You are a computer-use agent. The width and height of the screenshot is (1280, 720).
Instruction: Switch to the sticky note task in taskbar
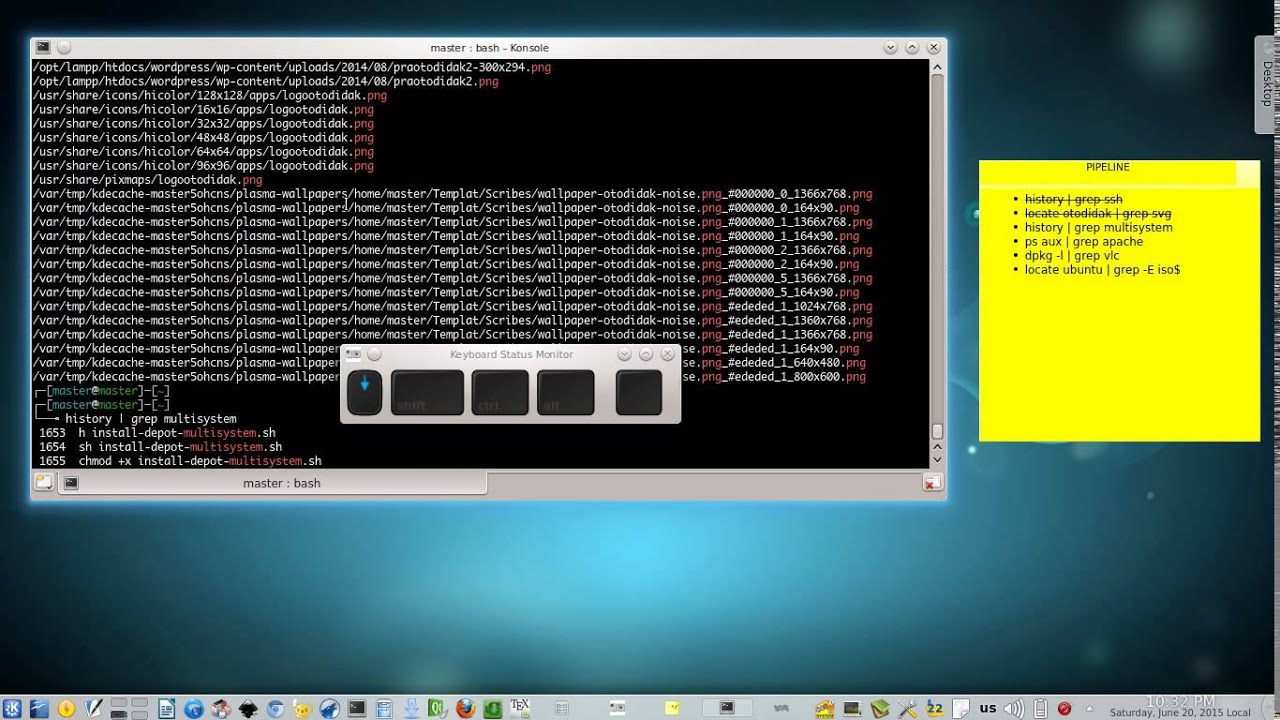(x=672, y=707)
